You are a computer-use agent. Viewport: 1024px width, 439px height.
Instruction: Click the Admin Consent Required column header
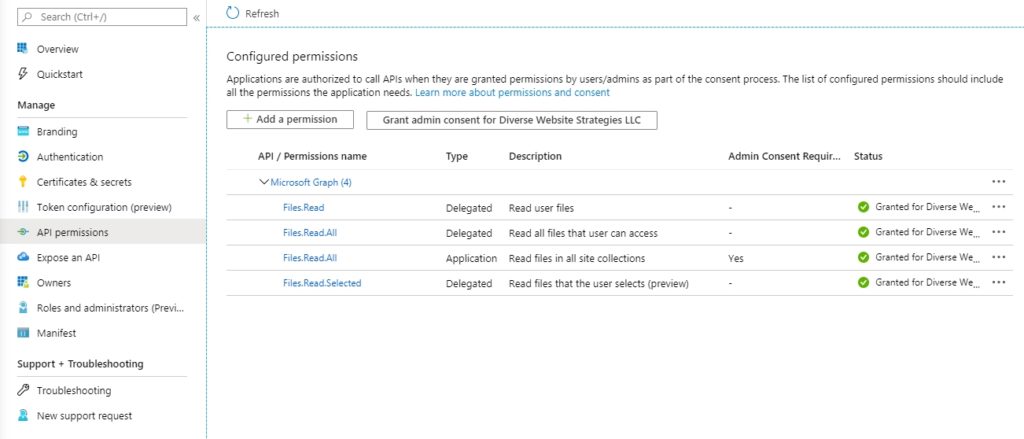pyautogui.click(x=784, y=156)
